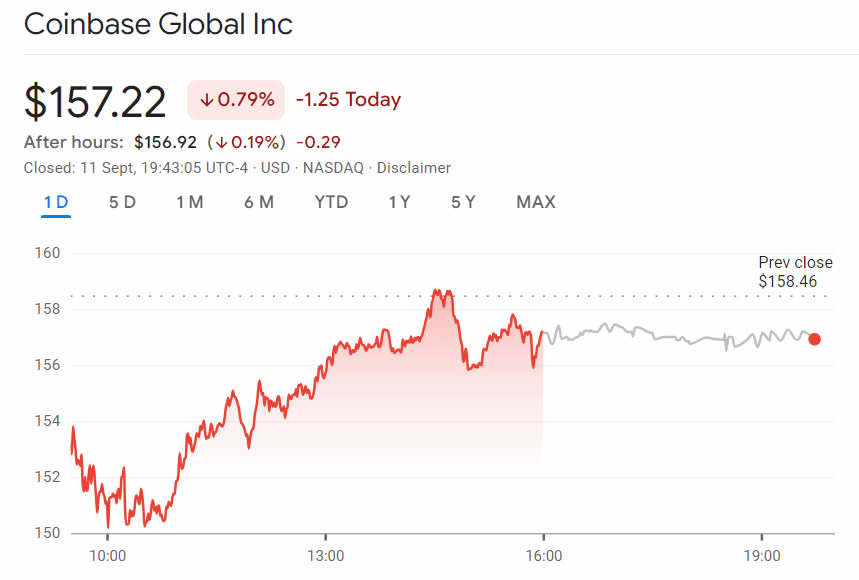
Task: Click the red down-arrow in the 0.79% badge
Action: click(206, 100)
